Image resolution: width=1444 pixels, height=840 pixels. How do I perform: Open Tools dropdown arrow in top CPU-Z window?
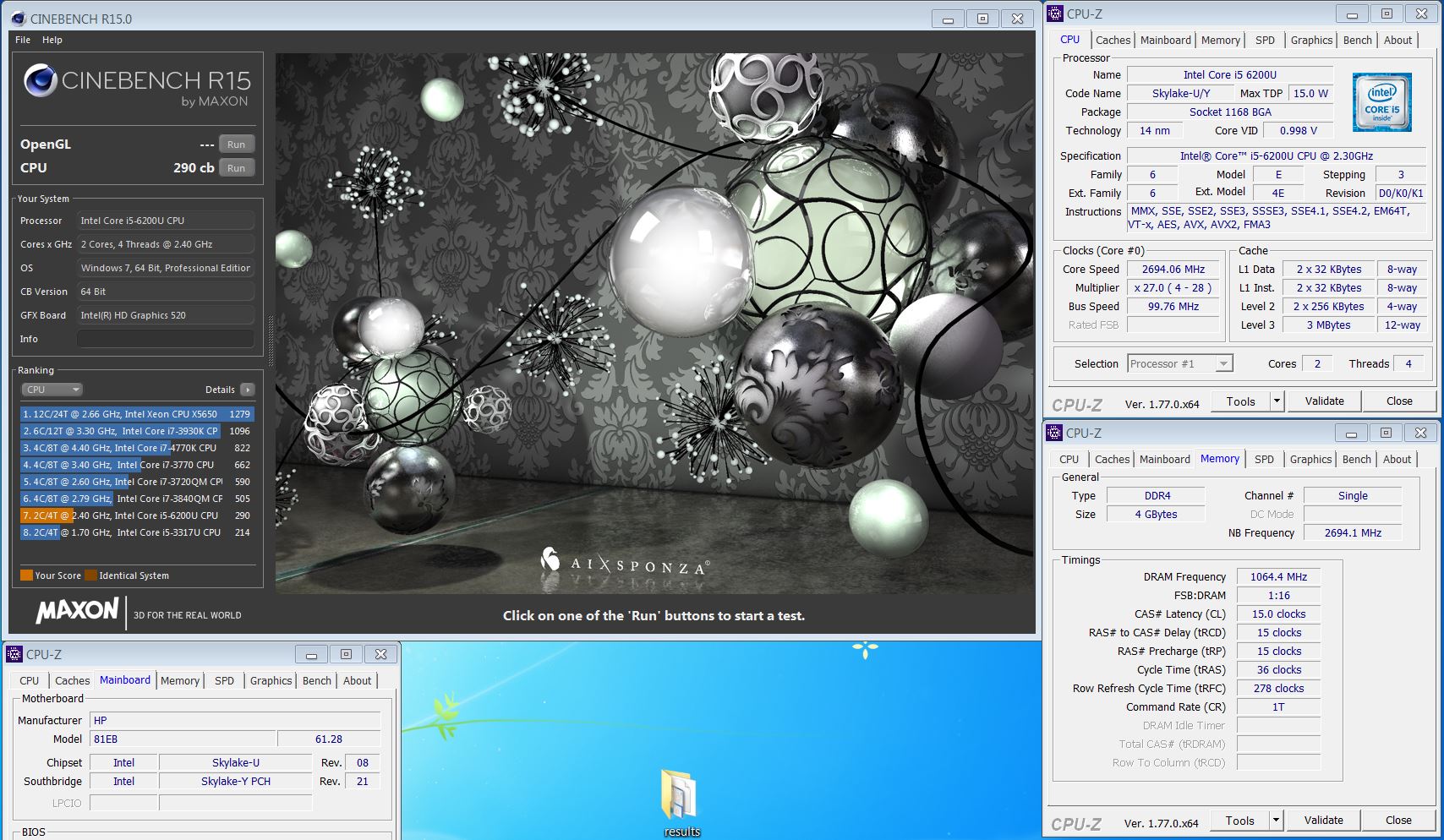click(x=1277, y=401)
